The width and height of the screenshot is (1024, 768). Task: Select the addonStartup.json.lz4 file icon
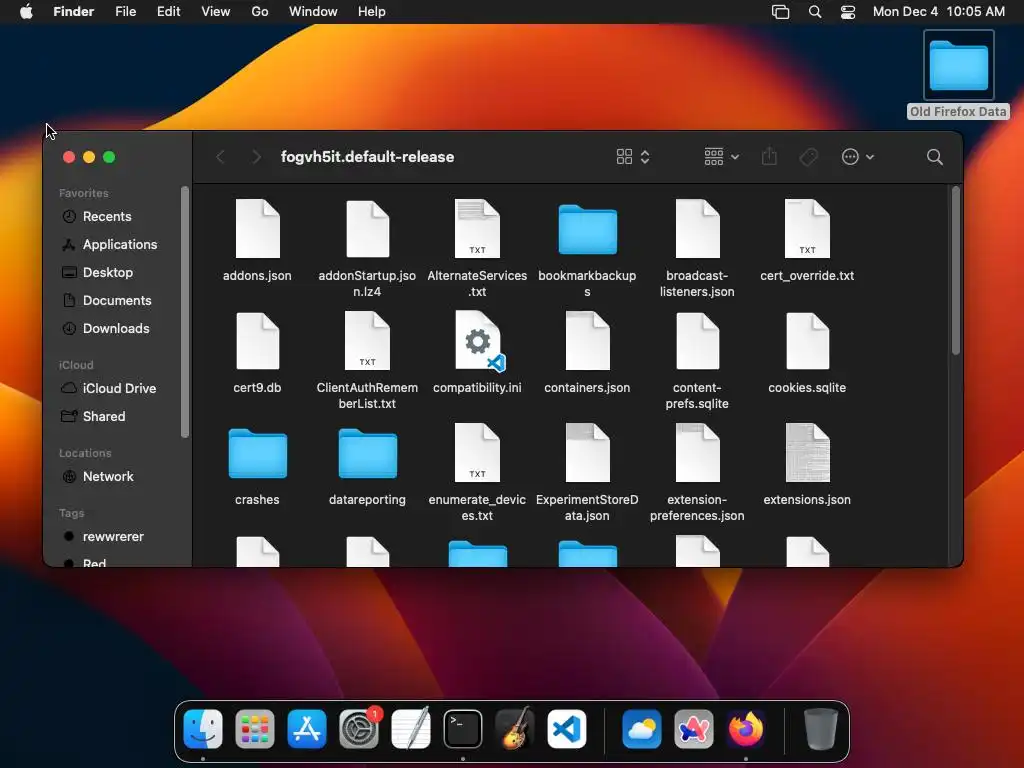tap(368, 229)
